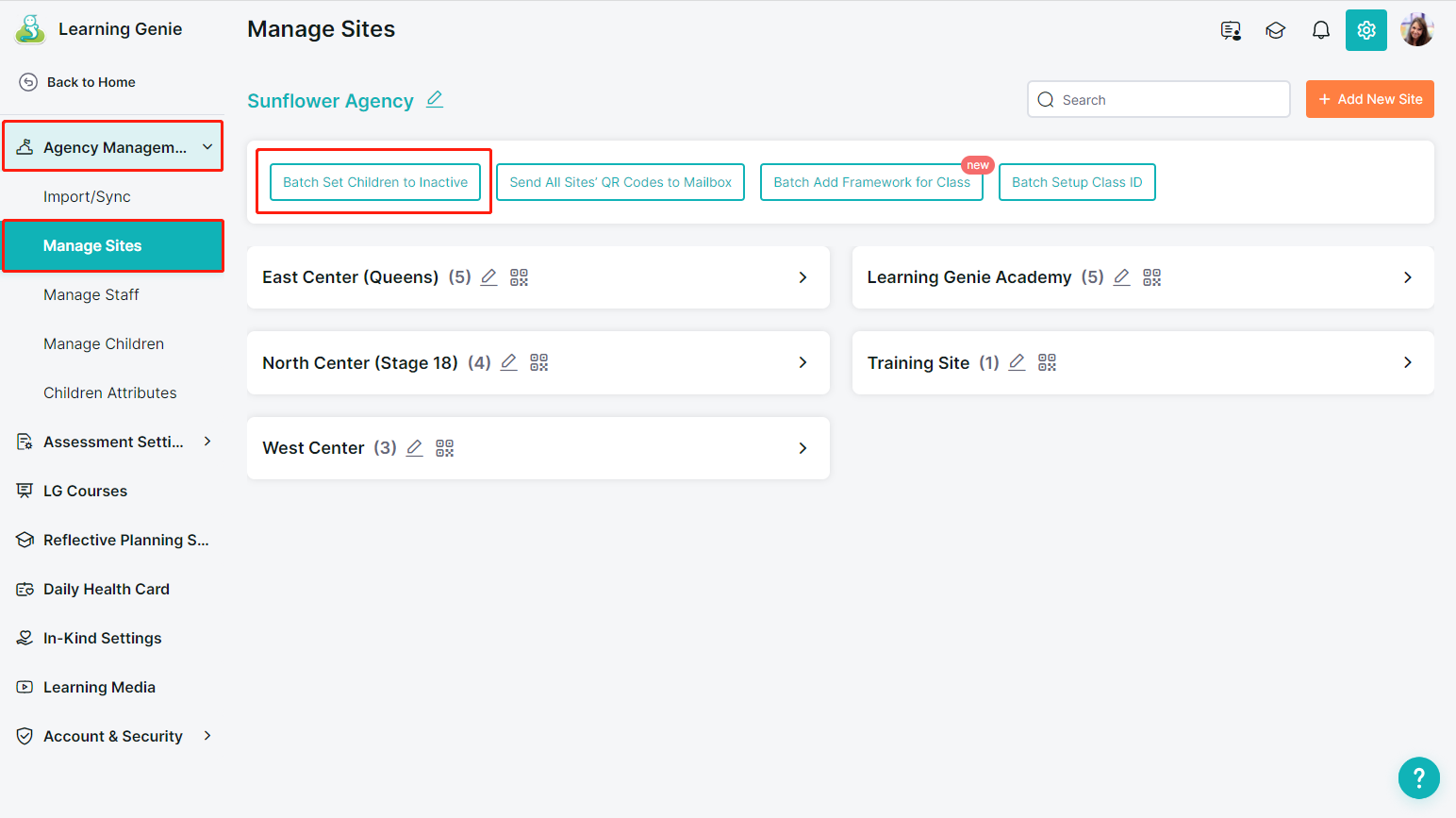Select Manage Children from sidebar
The width and height of the screenshot is (1456, 818).
(104, 343)
